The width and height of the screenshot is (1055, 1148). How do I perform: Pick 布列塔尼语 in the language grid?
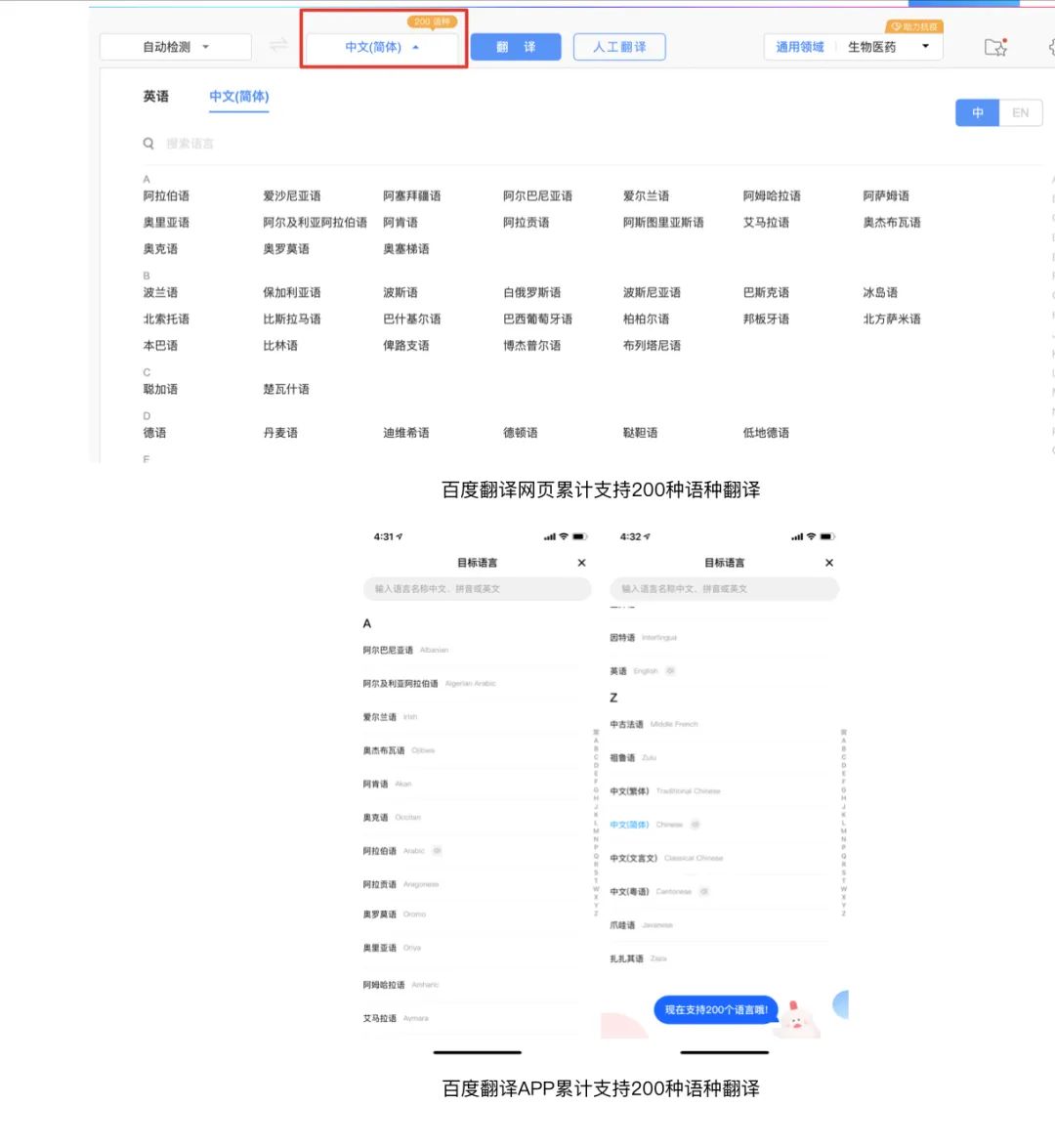point(652,345)
